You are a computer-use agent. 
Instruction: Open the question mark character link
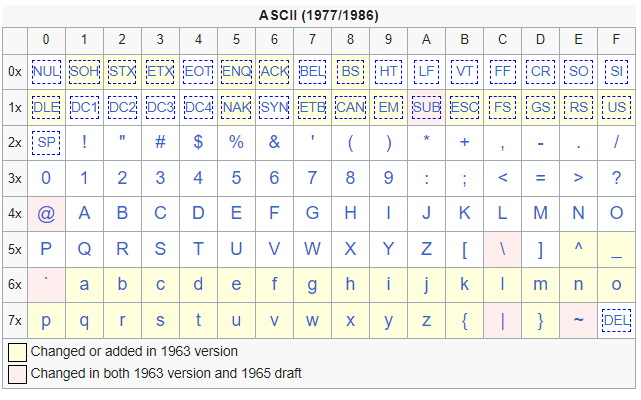coord(616,178)
